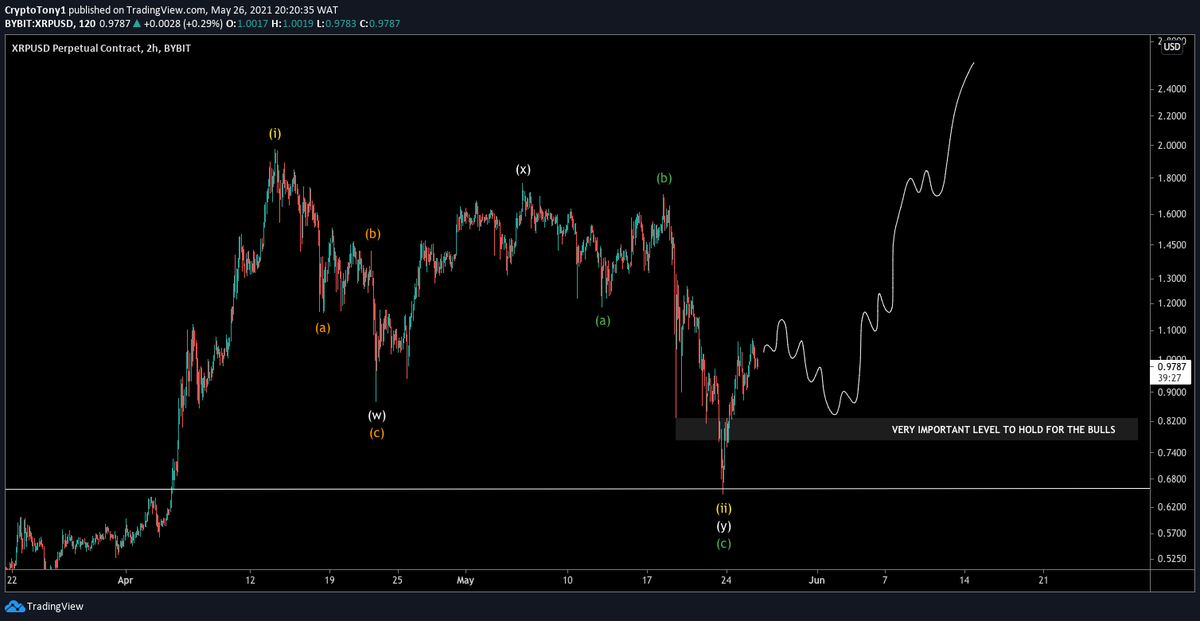This screenshot has height=621, width=1200.
Task: Click the May date label on time axis
Action: (465, 579)
